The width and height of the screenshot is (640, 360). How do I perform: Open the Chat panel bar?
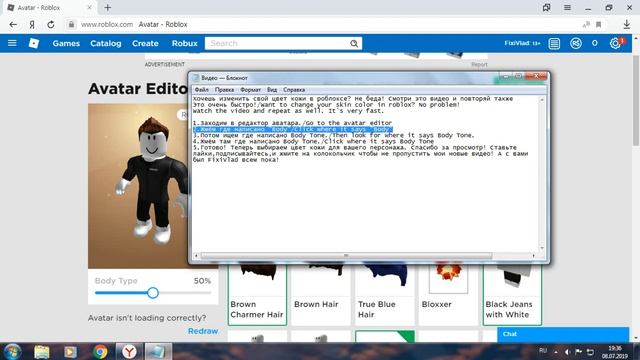pyautogui.click(x=563, y=334)
